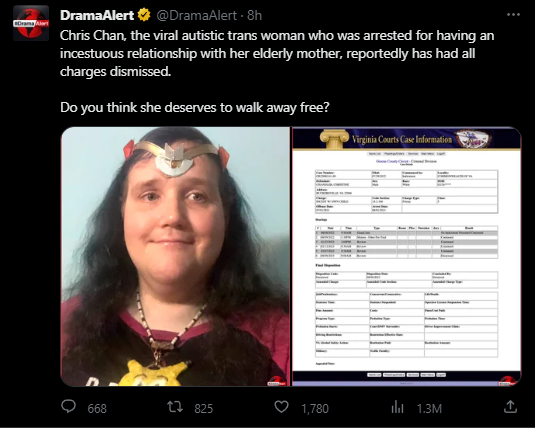Viewport: 535px width, 428px height.
Task: Click the gold verified badge
Action: click(x=144, y=15)
